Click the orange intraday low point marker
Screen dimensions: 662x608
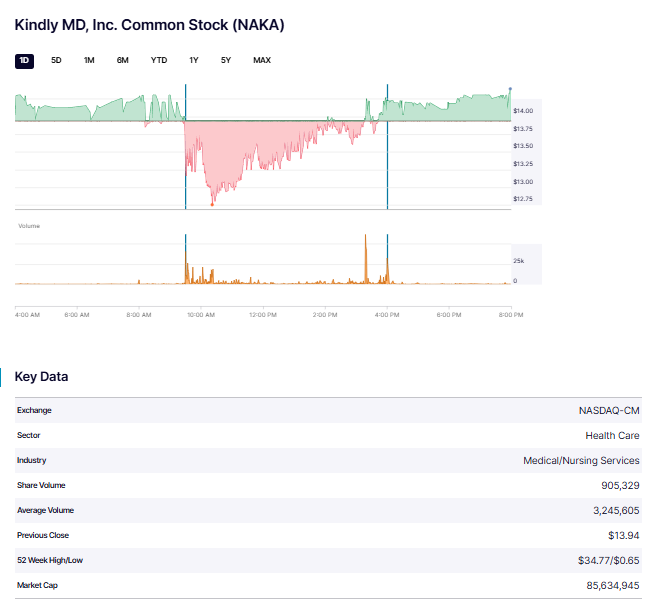tap(212, 205)
